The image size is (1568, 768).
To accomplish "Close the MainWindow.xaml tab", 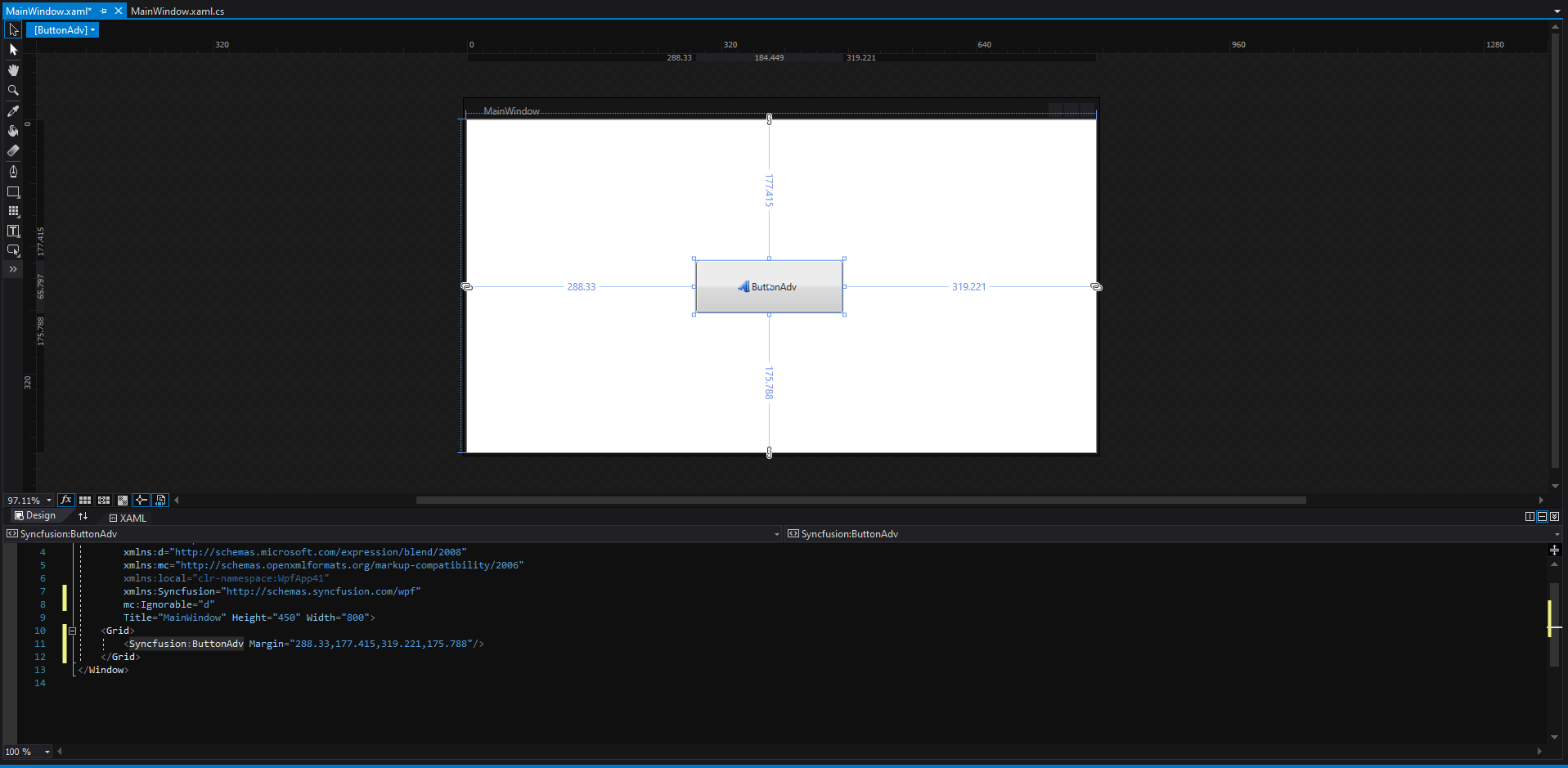I will [119, 11].
